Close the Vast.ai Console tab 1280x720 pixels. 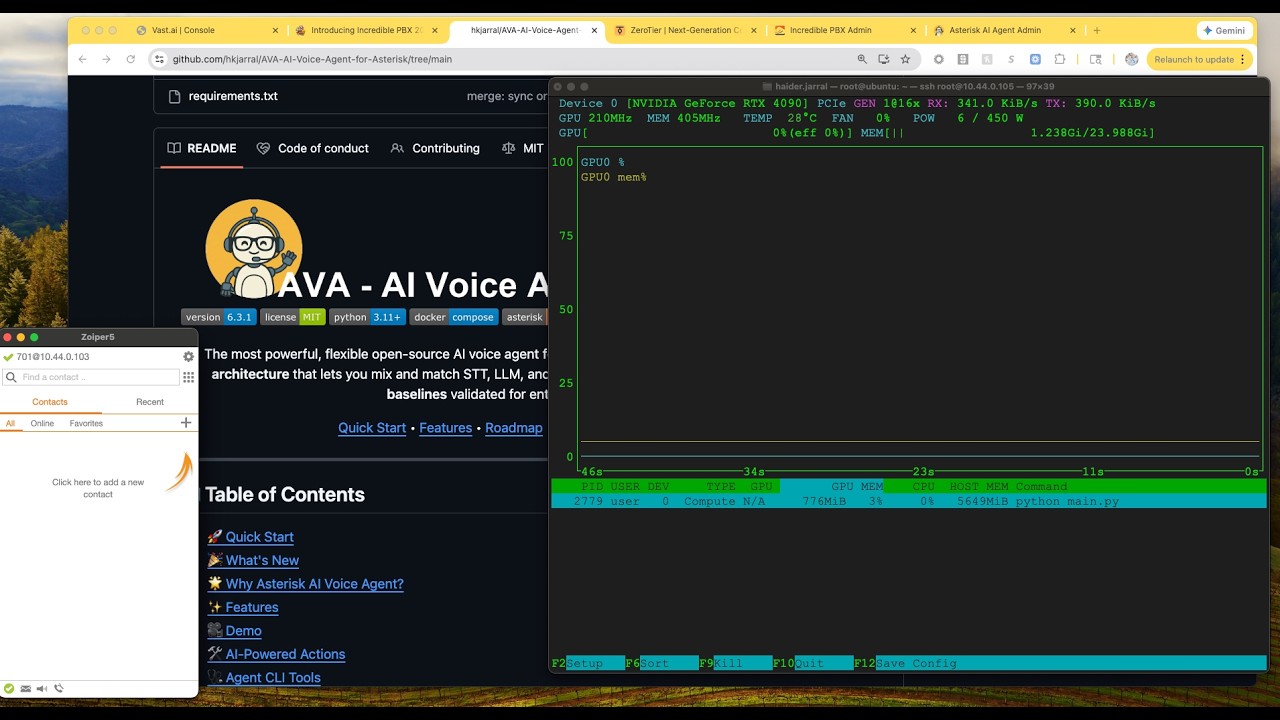point(275,30)
